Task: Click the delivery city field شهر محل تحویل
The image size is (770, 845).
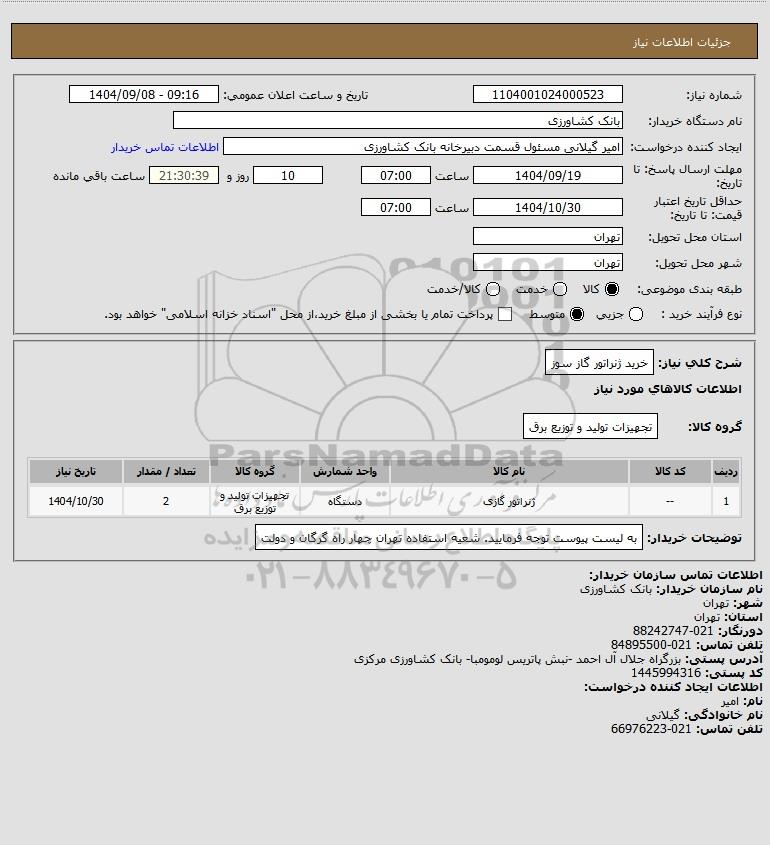Action: pyautogui.click(x=547, y=262)
